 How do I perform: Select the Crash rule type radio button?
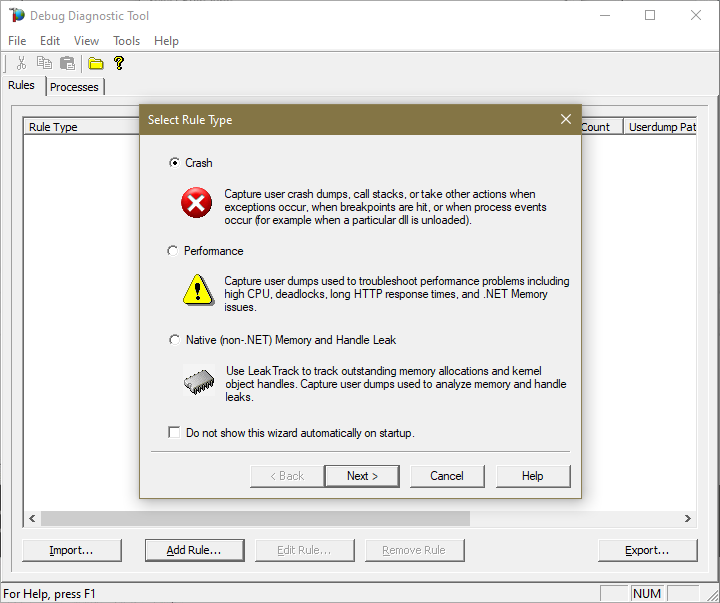174,163
